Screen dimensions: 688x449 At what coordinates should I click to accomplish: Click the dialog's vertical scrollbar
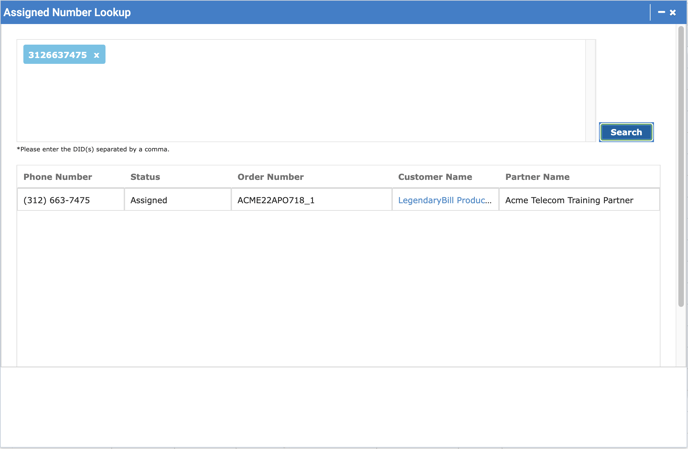tap(682, 150)
